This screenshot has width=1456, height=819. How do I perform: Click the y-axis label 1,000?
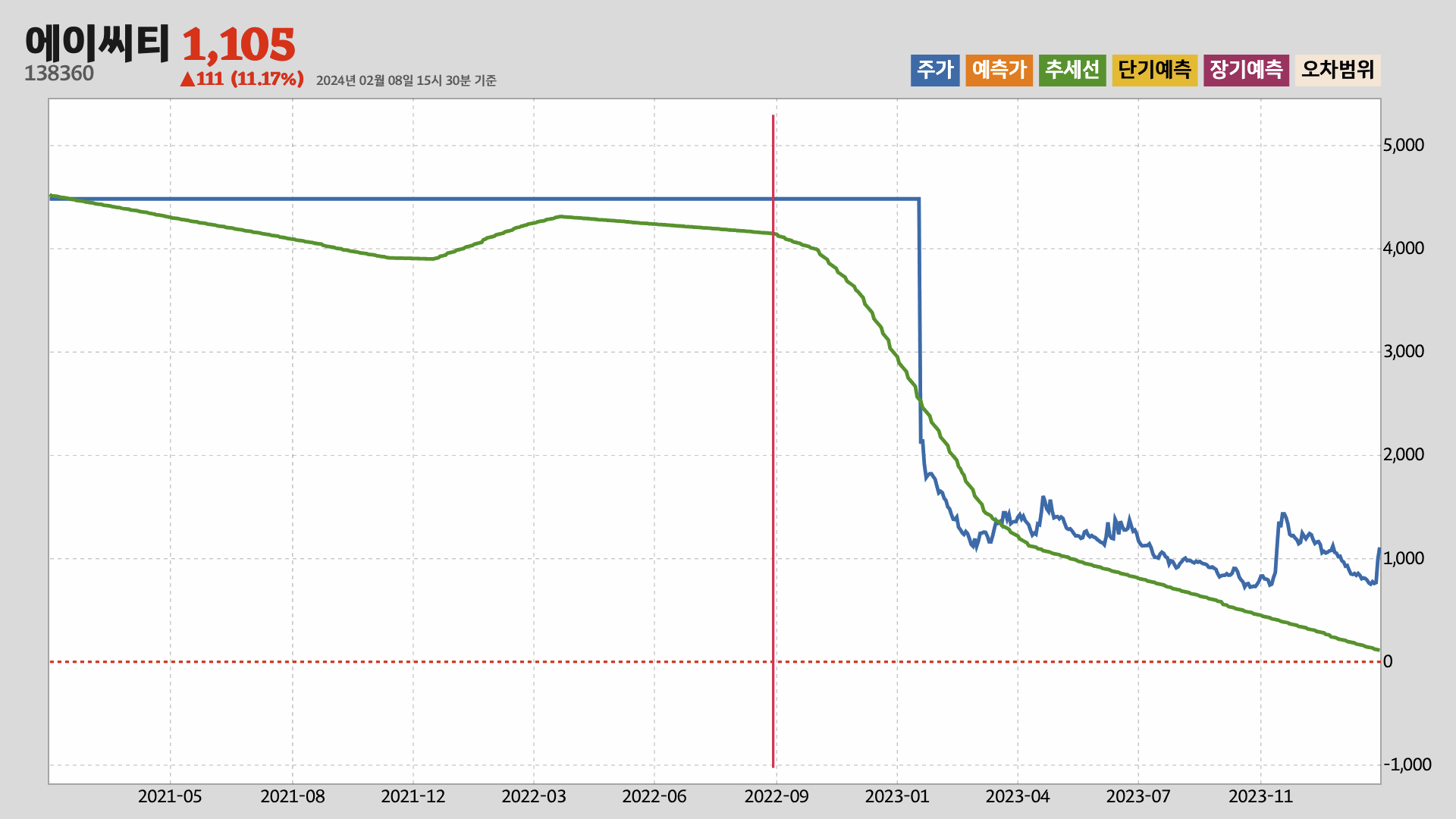1404,558
